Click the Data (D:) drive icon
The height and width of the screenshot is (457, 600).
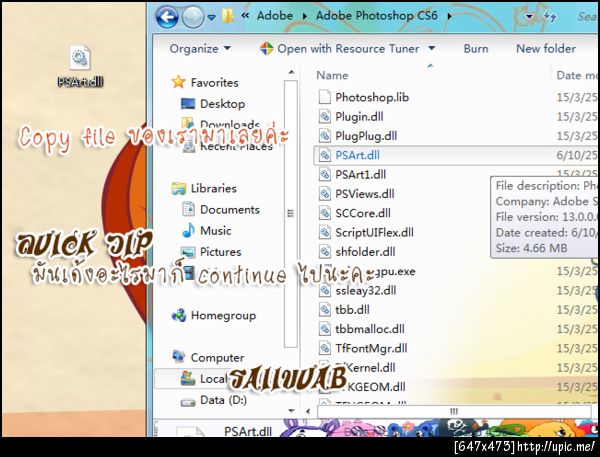click(188, 402)
